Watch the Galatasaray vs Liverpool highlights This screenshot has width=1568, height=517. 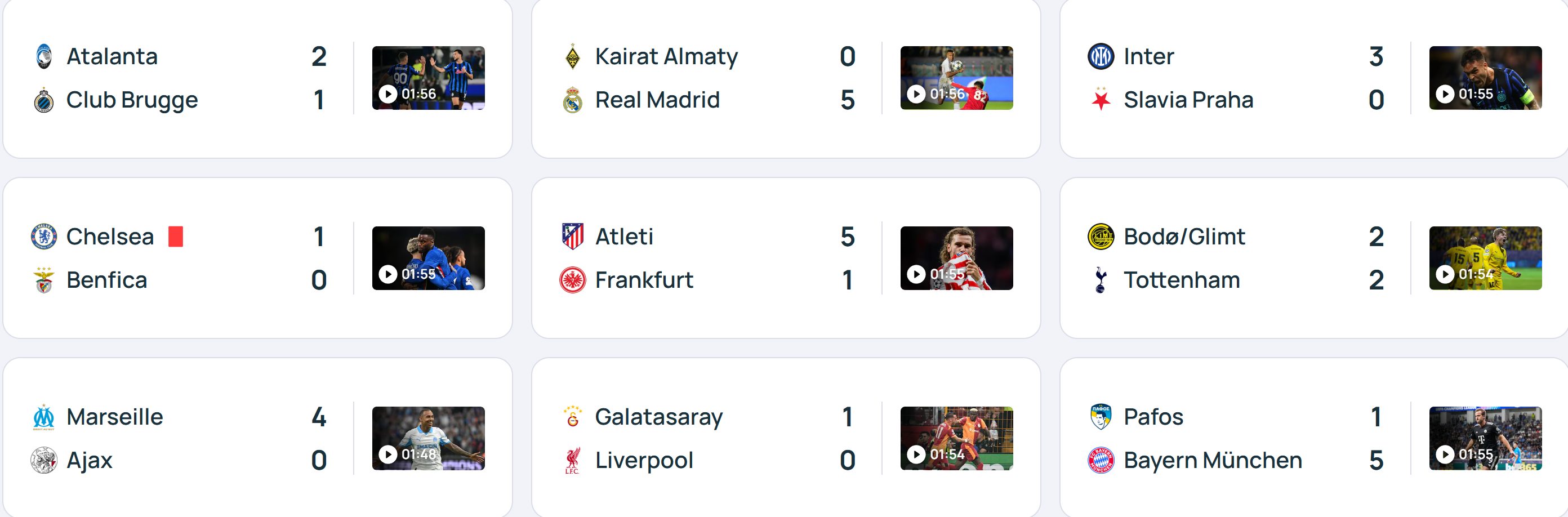pos(956,439)
